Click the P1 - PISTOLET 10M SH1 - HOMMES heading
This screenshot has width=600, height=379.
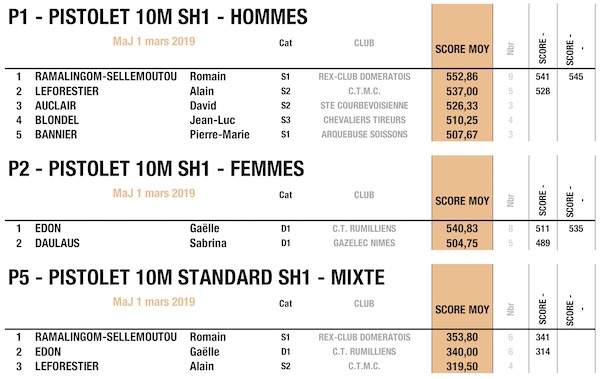[158, 17]
